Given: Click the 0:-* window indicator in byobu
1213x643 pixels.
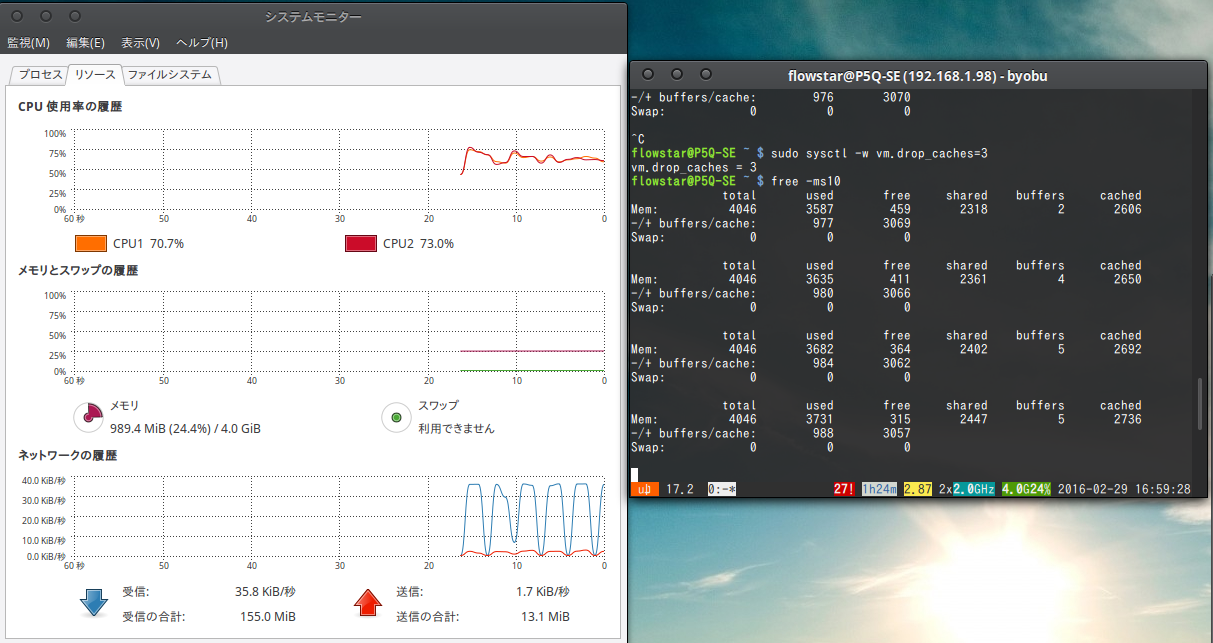Looking at the screenshot, I should click(x=722, y=489).
